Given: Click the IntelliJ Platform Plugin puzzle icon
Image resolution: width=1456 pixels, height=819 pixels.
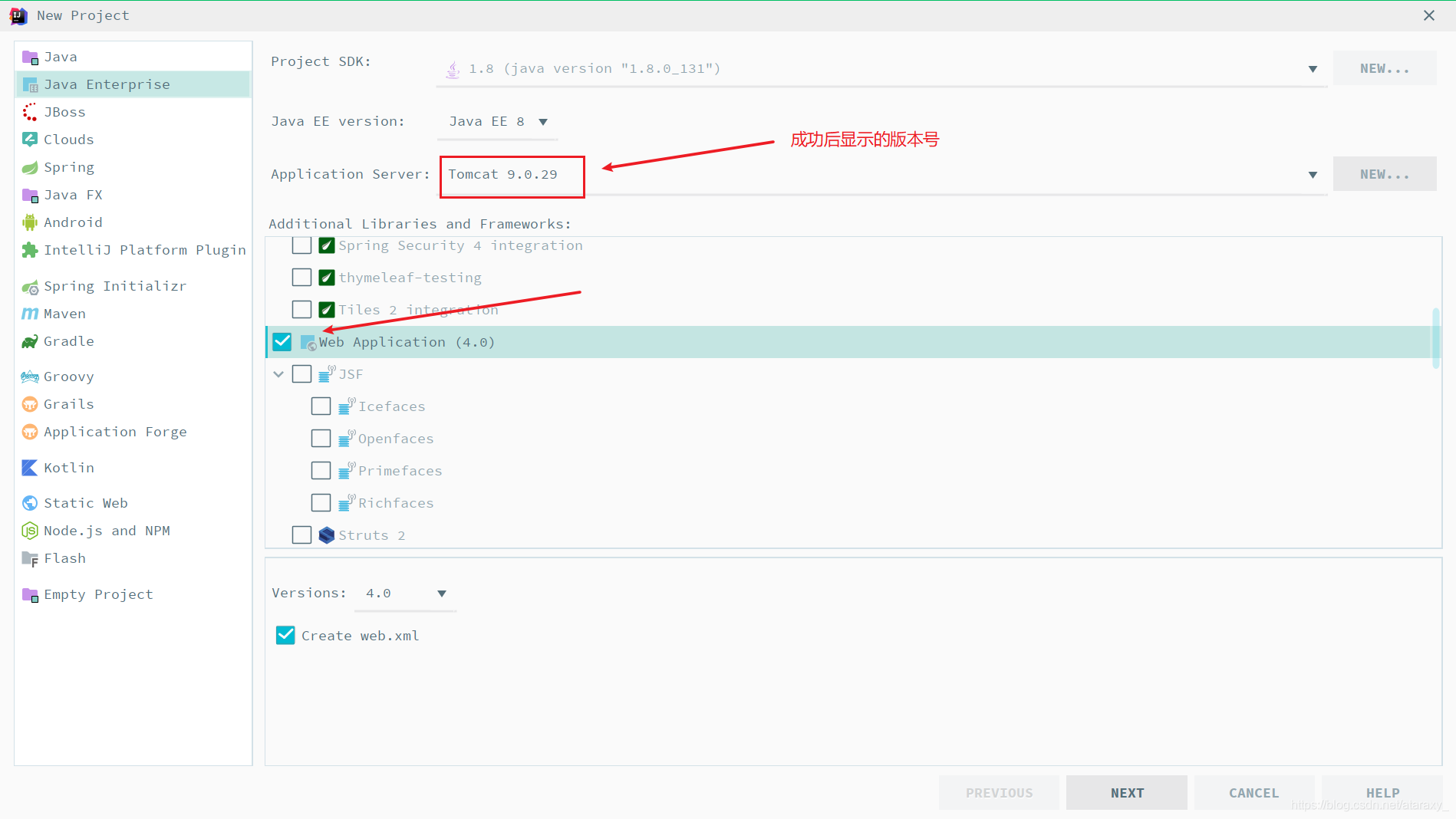Looking at the screenshot, I should [30, 250].
